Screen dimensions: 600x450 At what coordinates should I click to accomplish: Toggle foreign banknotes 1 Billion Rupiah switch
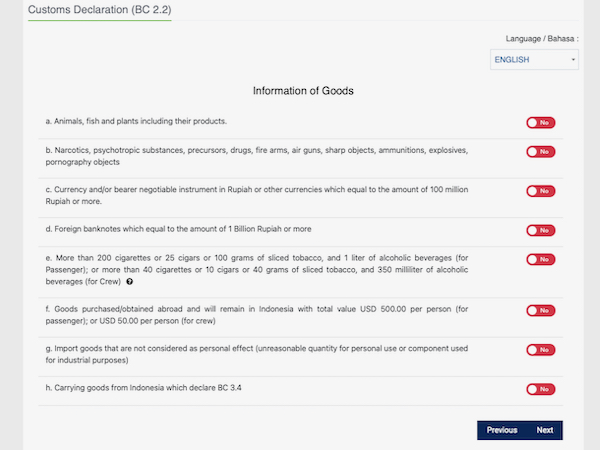click(x=540, y=230)
